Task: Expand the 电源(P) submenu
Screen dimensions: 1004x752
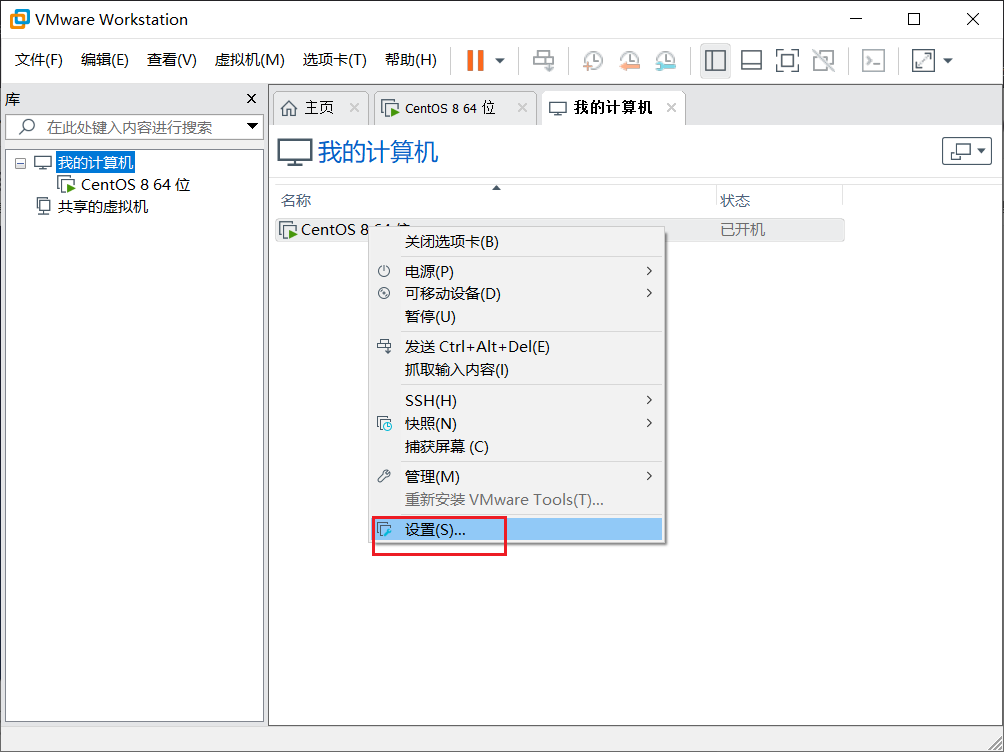Action: coord(517,271)
